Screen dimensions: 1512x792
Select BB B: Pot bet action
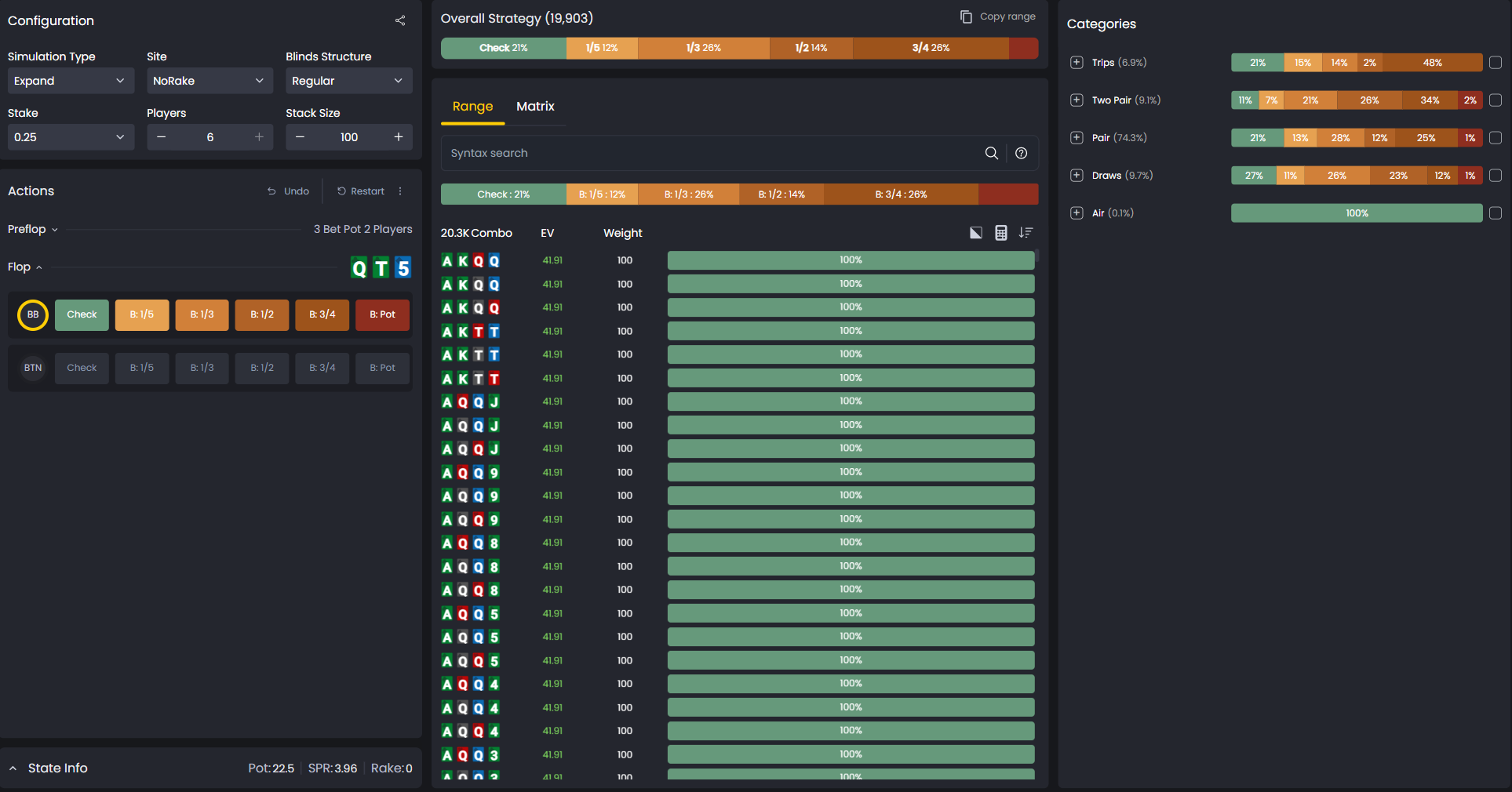click(382, 314)
